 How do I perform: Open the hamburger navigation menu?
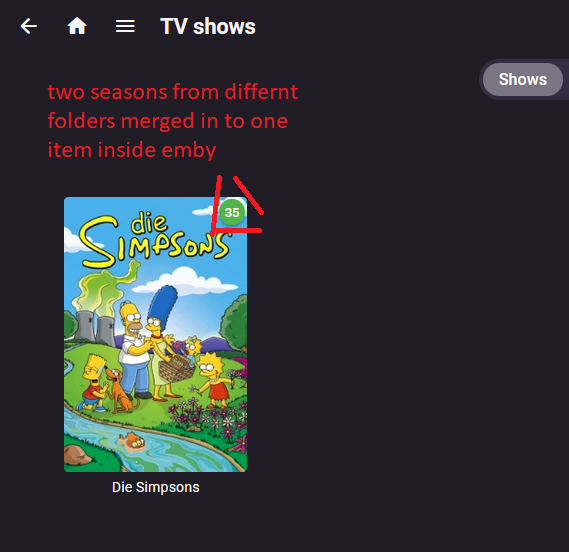[x=125, y=26]
